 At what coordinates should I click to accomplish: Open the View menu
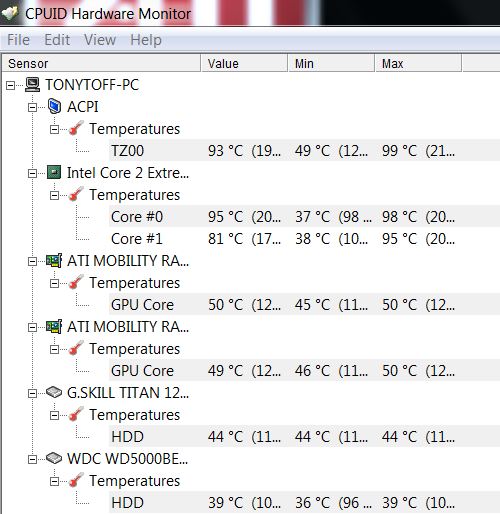click(100, 40)
